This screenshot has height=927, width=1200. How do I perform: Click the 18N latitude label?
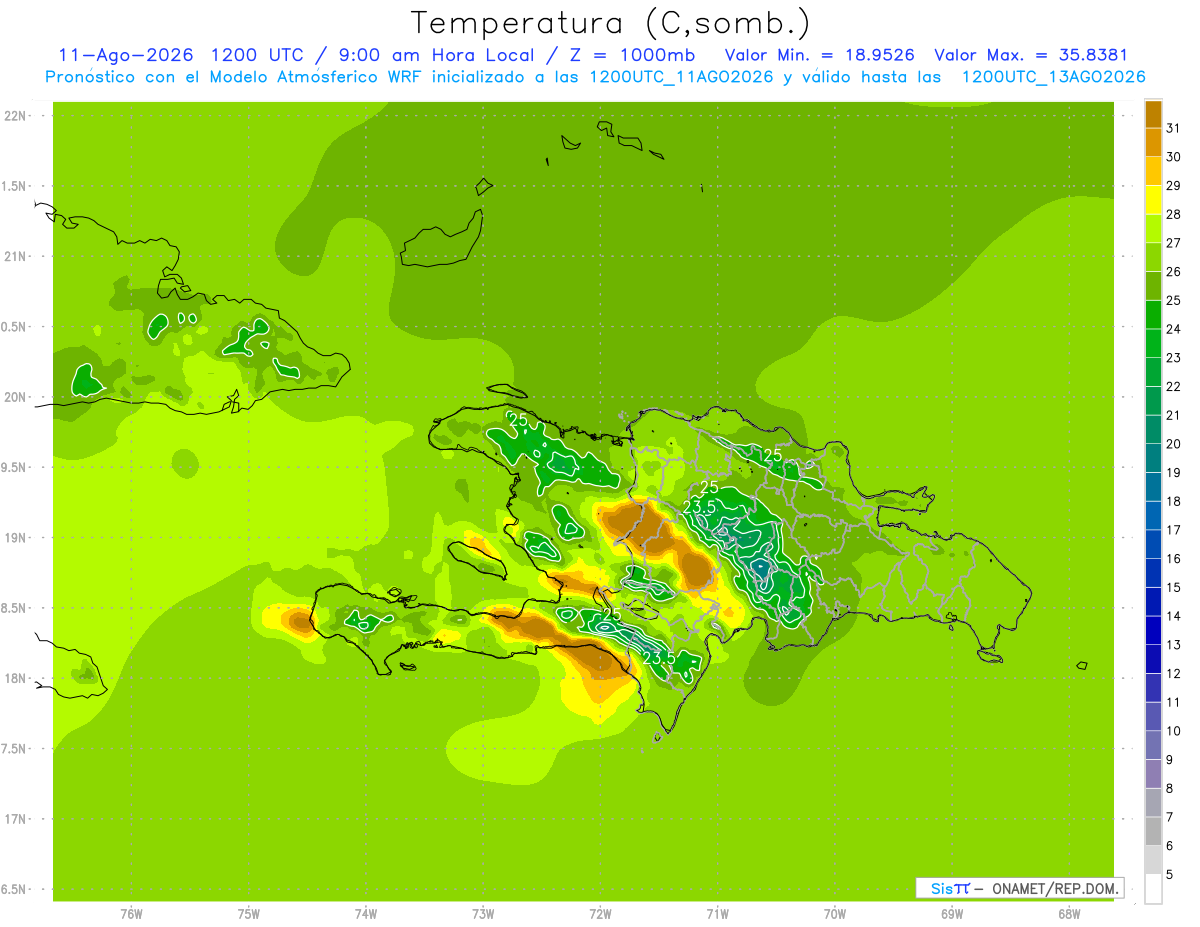pos(16,678)
